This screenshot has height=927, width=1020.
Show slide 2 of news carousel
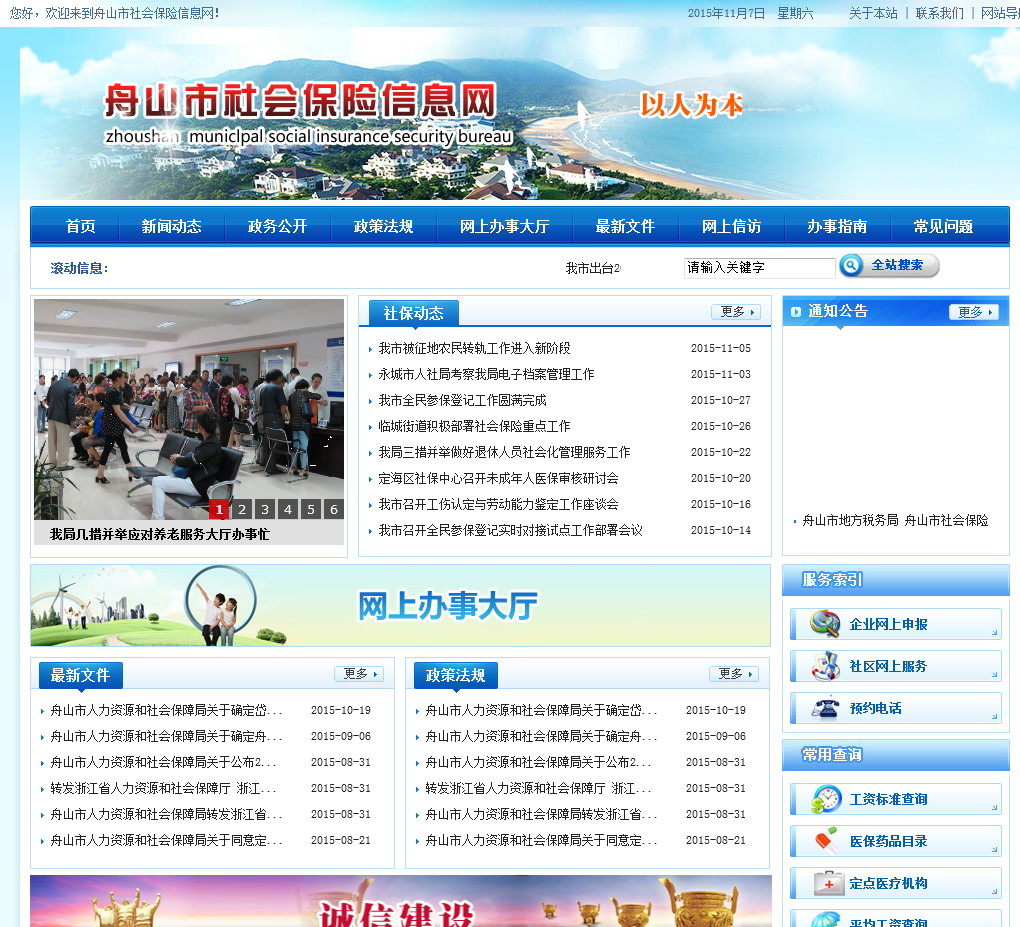pyautogui.click(x=242, y=509)
